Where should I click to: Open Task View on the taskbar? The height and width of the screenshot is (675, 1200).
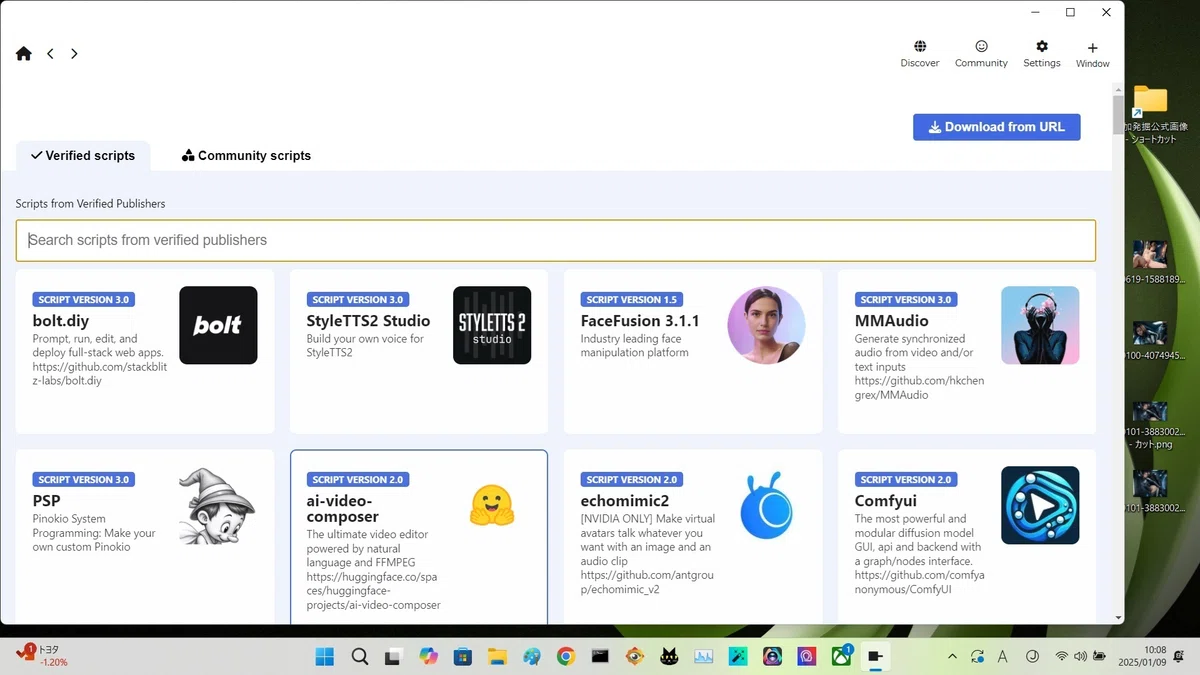point(394,657)
